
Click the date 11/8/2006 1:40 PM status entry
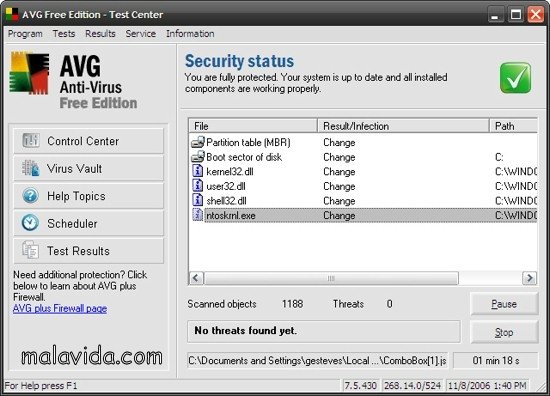pos(487,385)
